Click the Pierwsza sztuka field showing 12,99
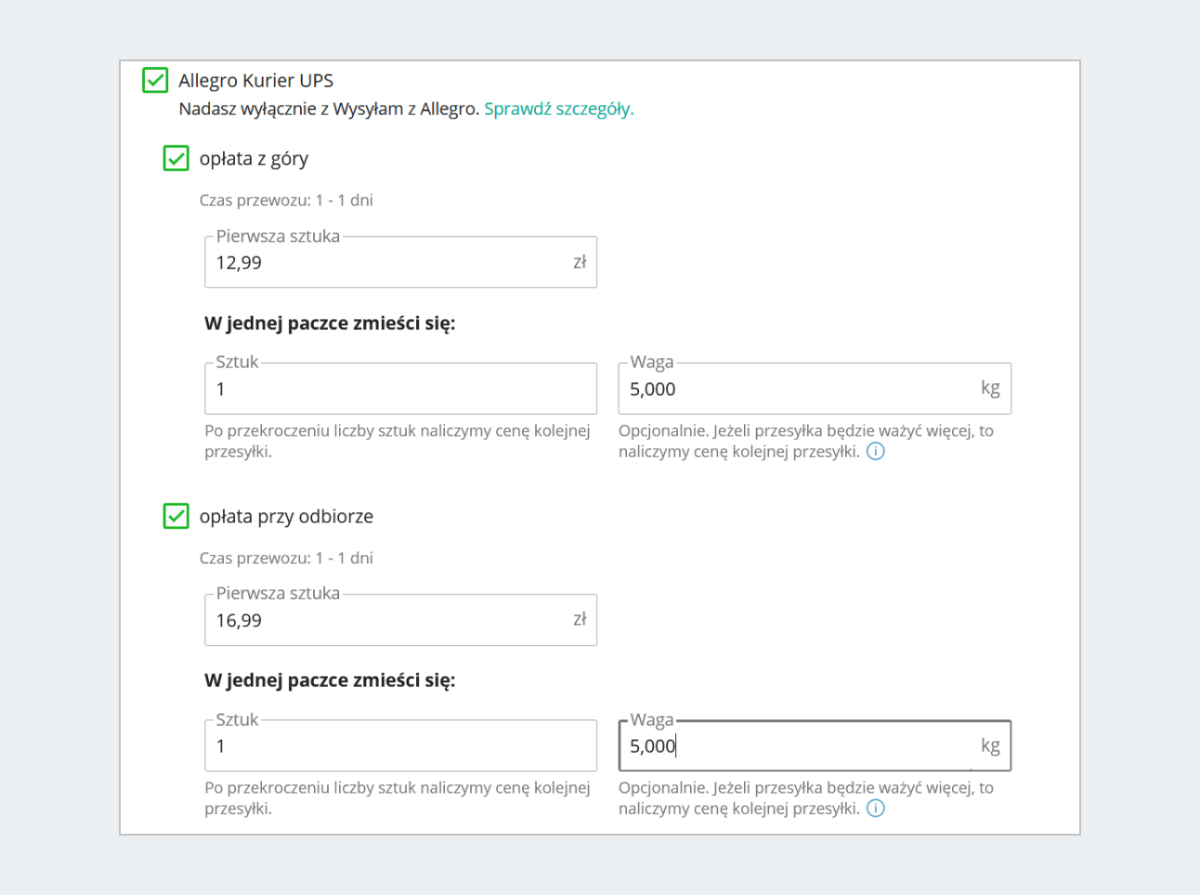1200x895 pixels. pos(390,263)
